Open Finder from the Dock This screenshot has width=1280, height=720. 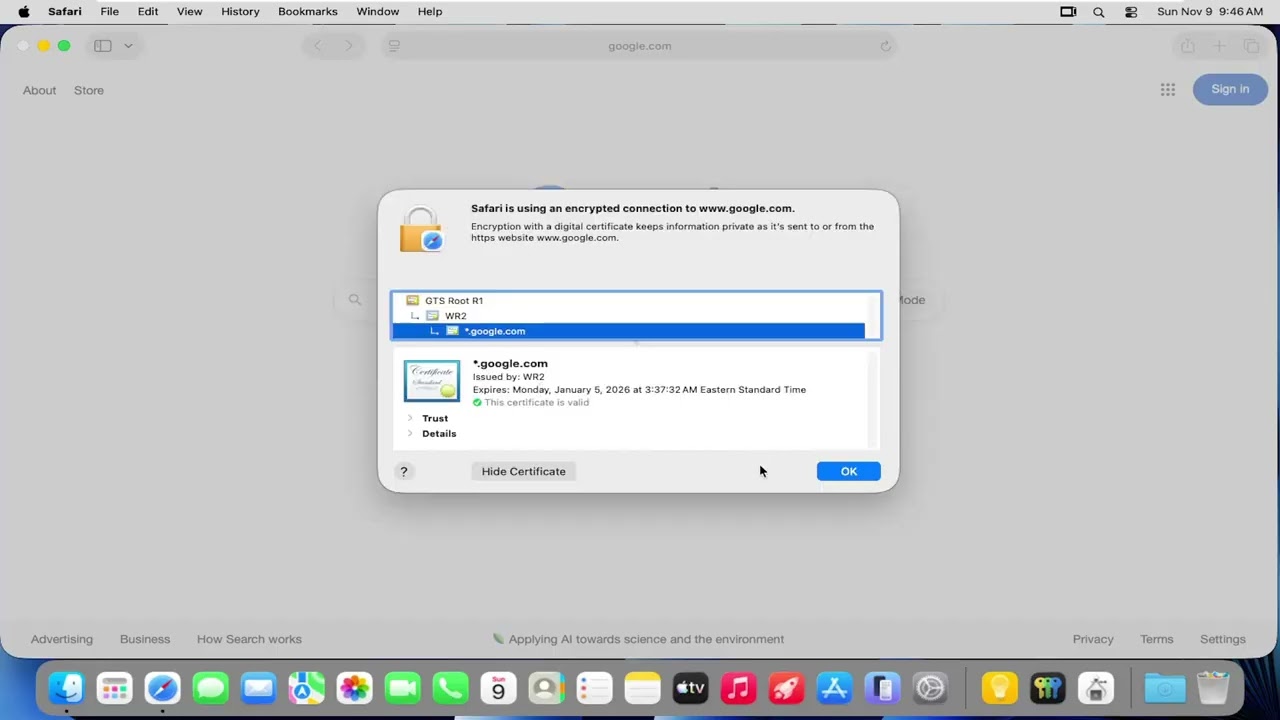pos(66,688)
